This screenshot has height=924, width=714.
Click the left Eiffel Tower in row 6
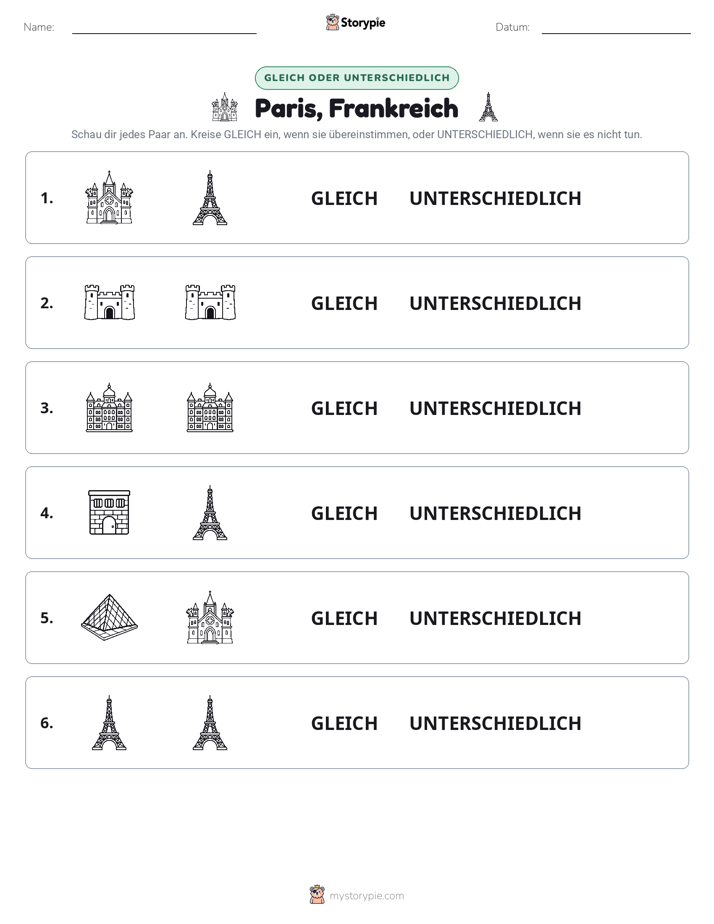click(109, 722)
